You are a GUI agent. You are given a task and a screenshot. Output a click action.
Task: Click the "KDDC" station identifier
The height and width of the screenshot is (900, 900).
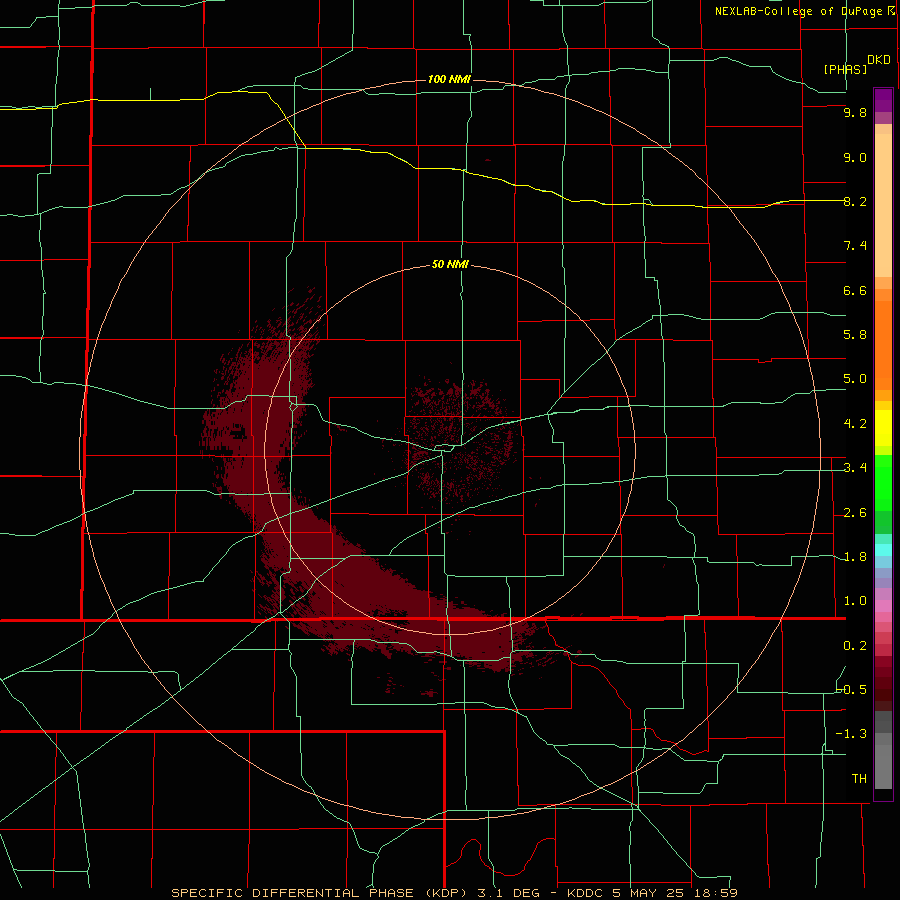[585, 893]
